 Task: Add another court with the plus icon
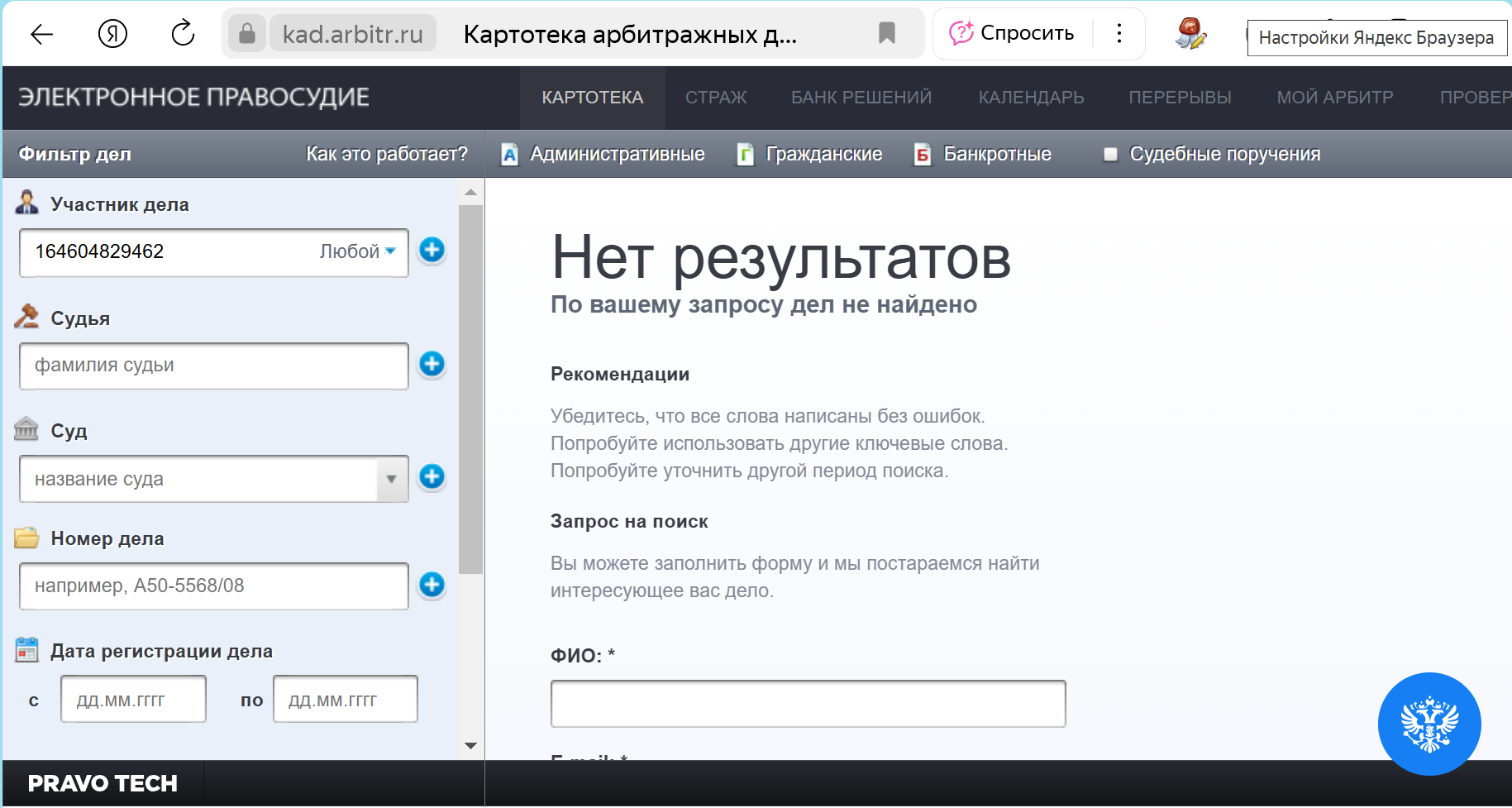click(x=432, y=477)
